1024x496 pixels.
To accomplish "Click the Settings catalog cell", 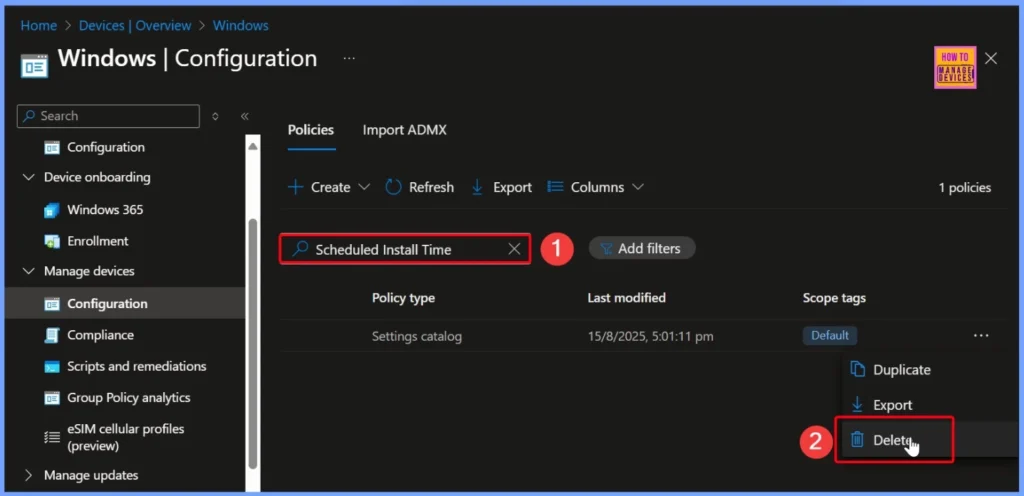I will (417, 337).
